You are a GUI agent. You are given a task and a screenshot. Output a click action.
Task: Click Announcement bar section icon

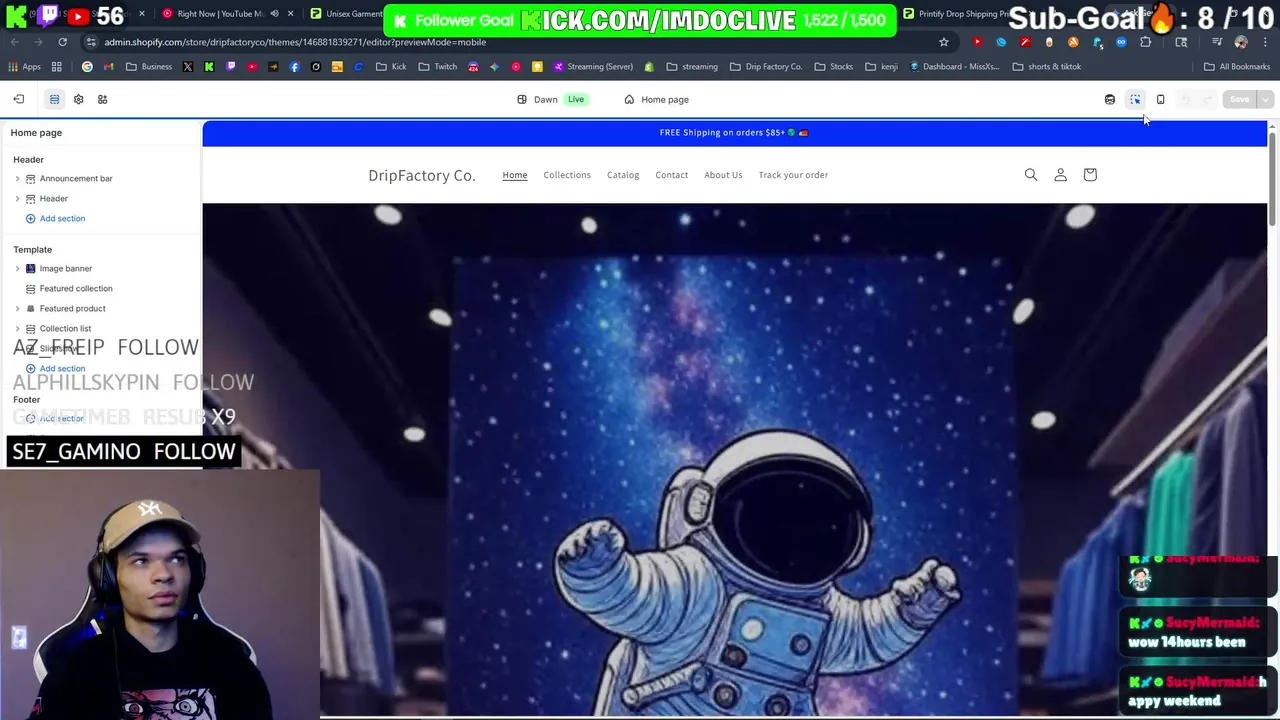pyautogui.click(x=30, y=178)
